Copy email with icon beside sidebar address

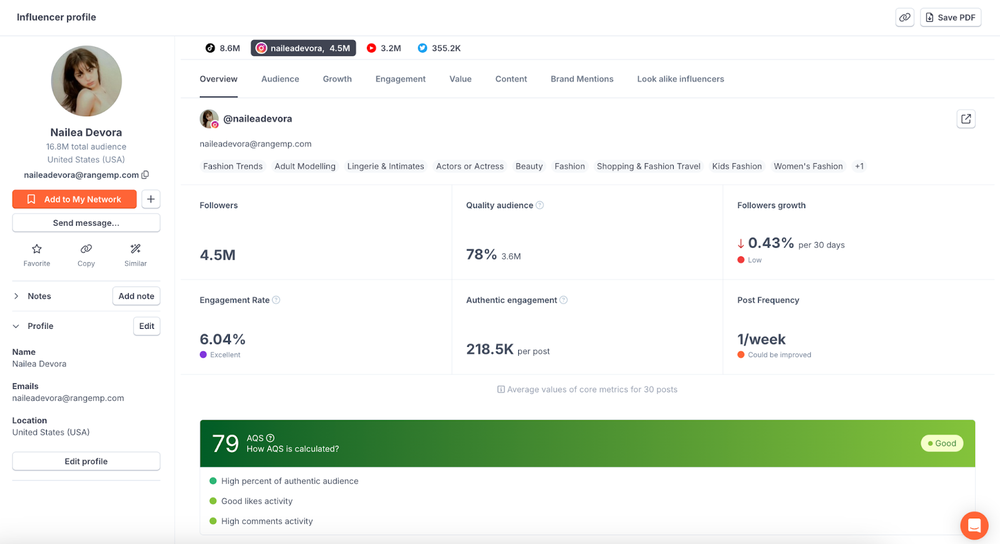tap(145, 175)
